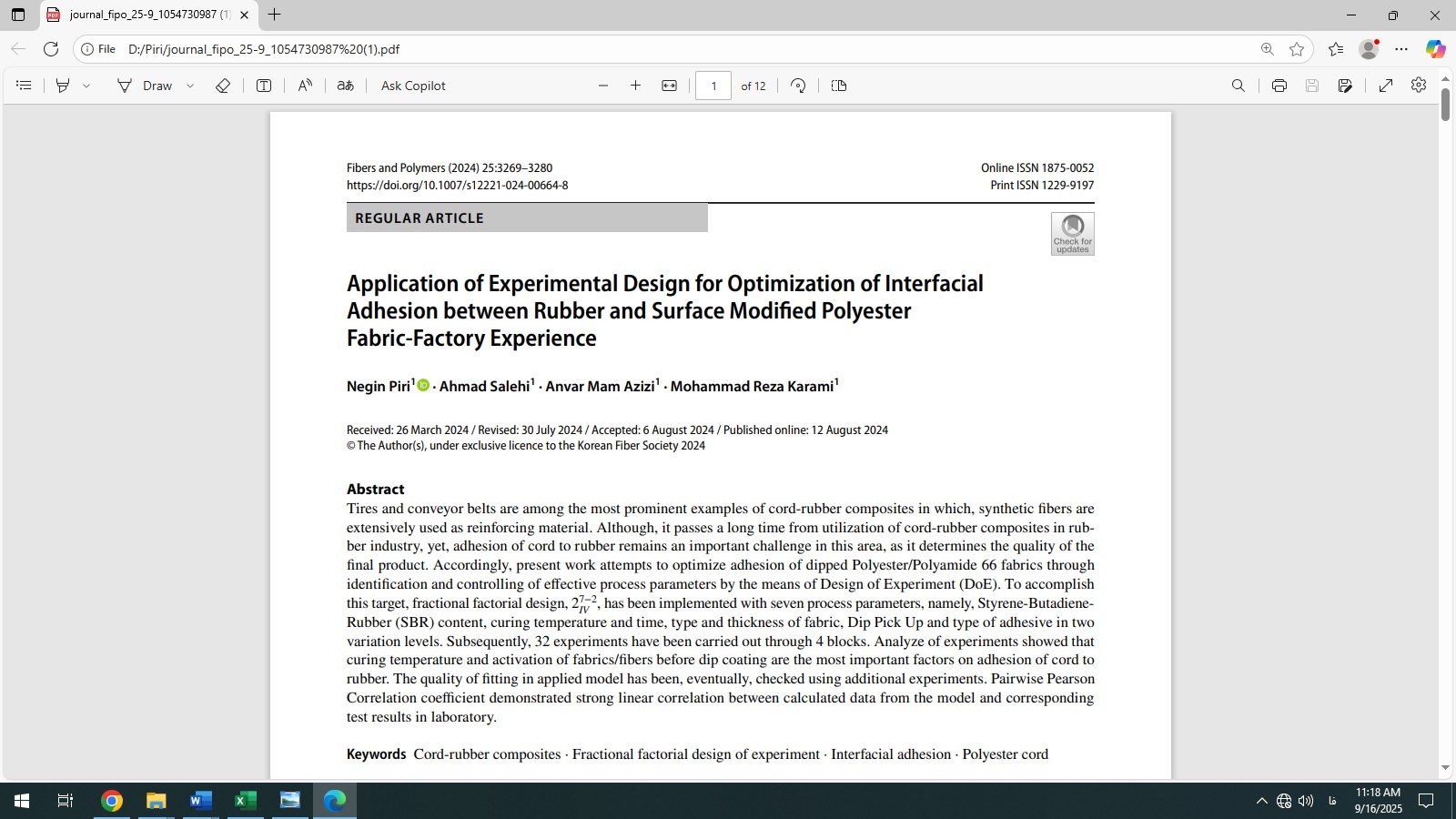Toggle the Add text tool
The width and height of the screenshot is (1456, 819).
pos(264,86)
